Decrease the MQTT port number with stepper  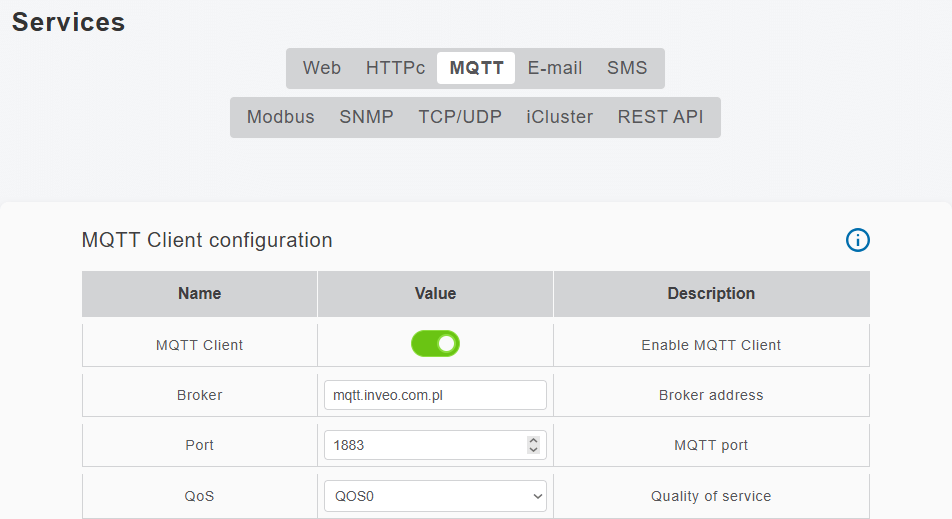click(533, 450)
